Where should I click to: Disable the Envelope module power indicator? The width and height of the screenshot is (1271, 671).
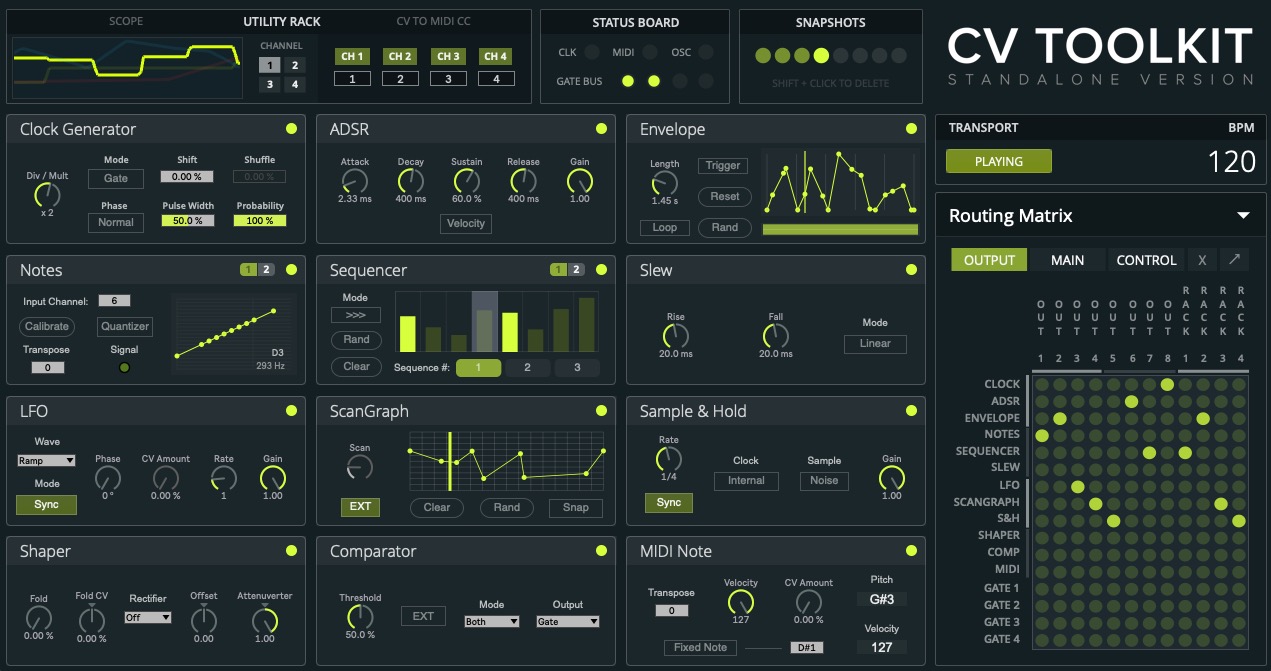tap(911, 128)
